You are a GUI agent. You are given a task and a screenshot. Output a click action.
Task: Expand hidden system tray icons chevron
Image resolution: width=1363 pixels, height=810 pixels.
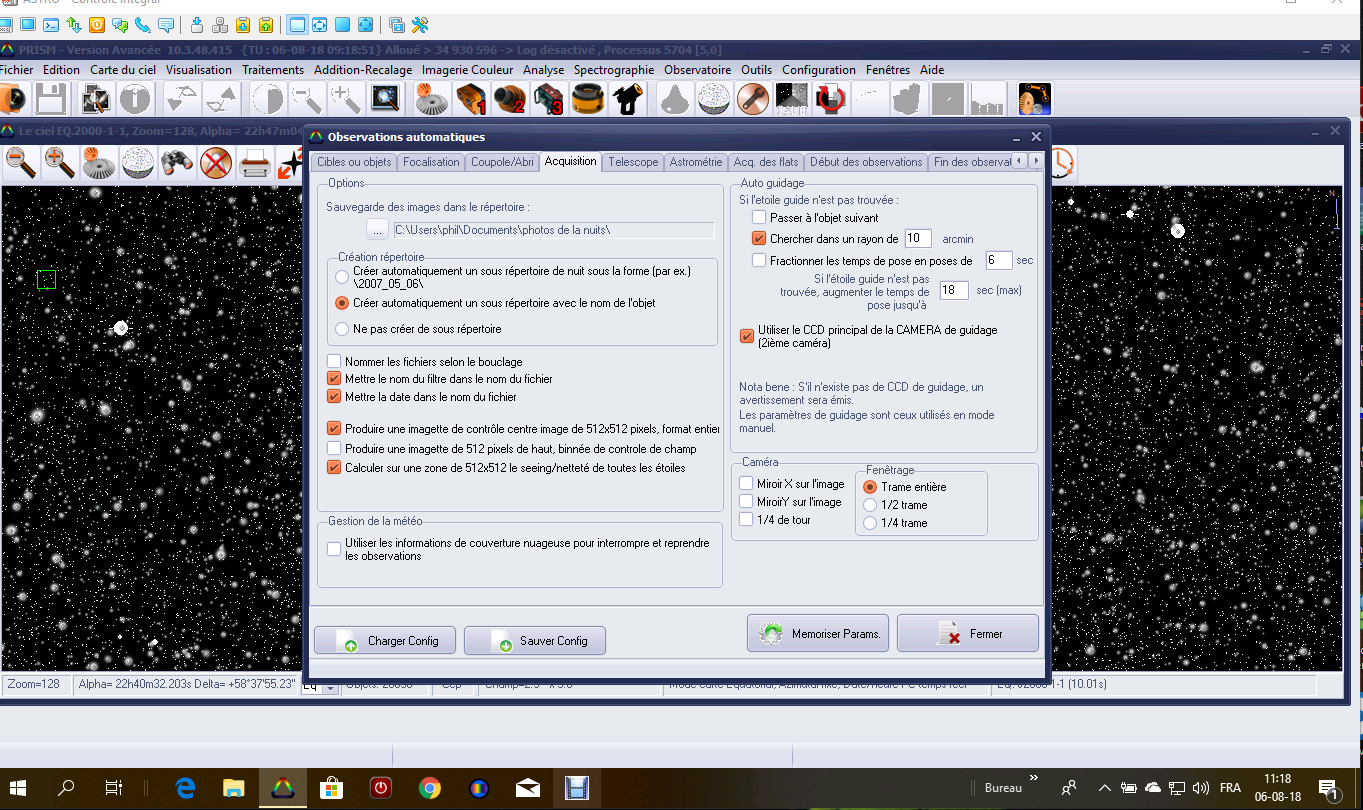coord(1104,788)
